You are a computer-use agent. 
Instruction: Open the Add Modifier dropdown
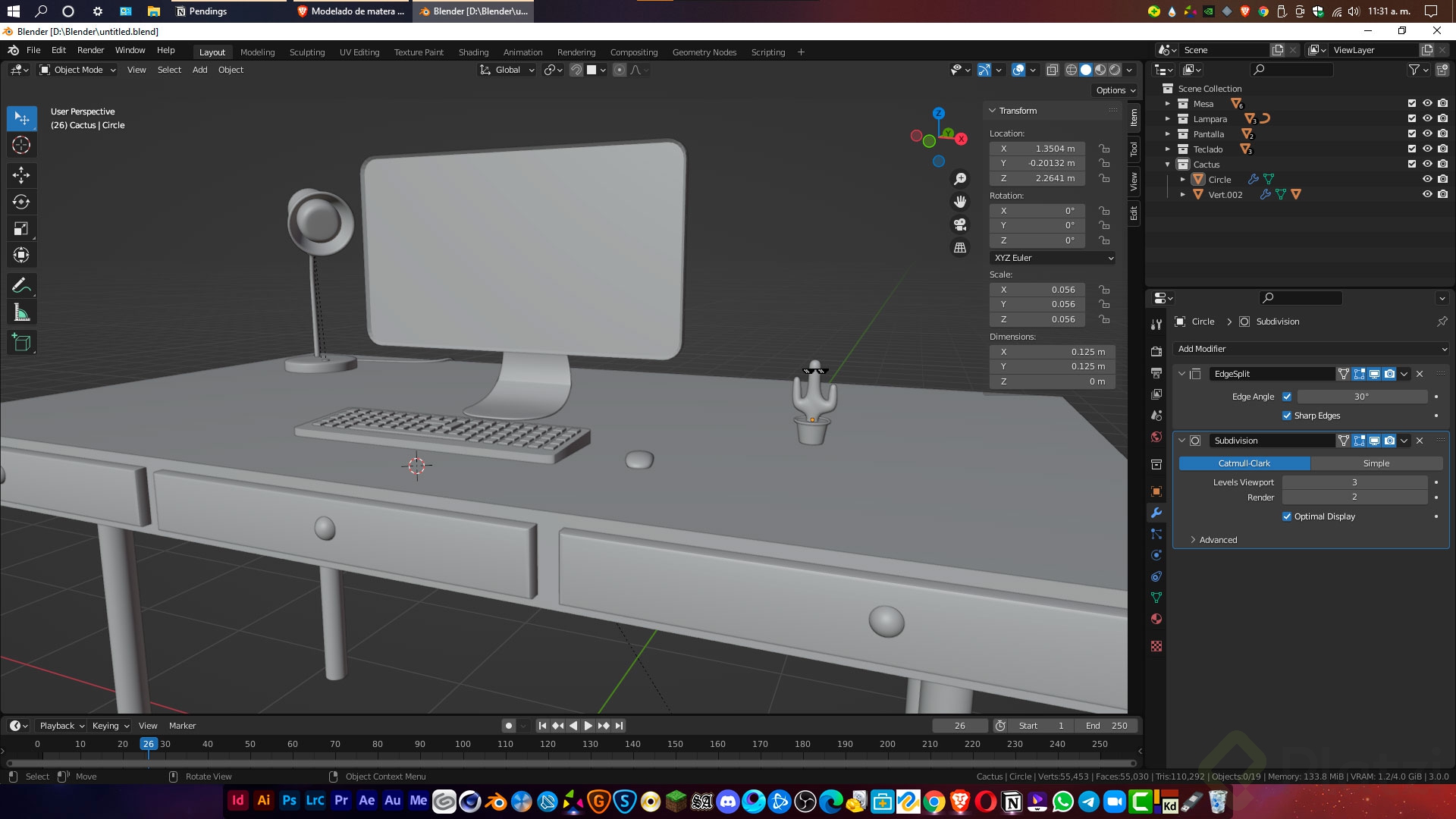click(x=1310, y=349)
